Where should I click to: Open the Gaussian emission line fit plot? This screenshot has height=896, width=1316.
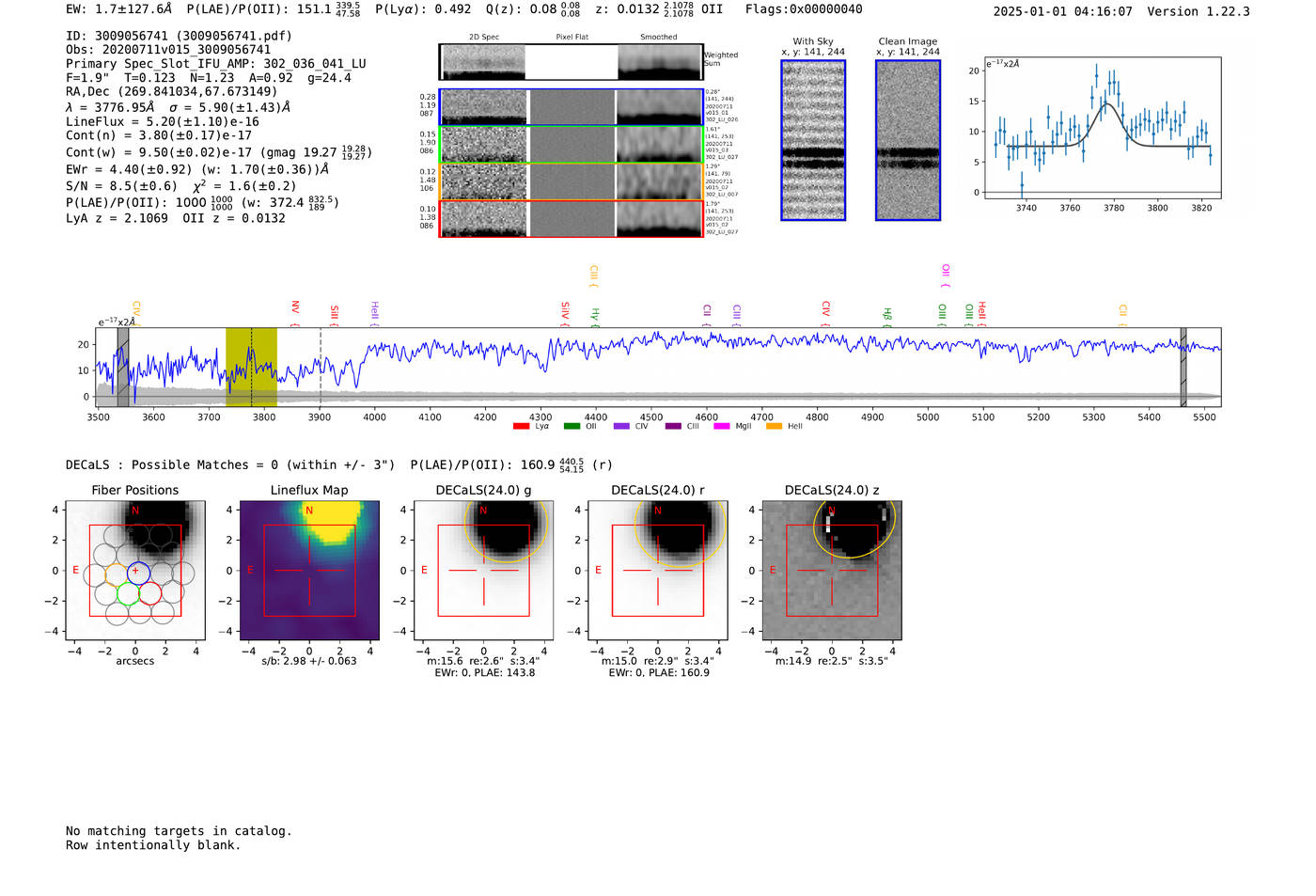point(1102,128)
